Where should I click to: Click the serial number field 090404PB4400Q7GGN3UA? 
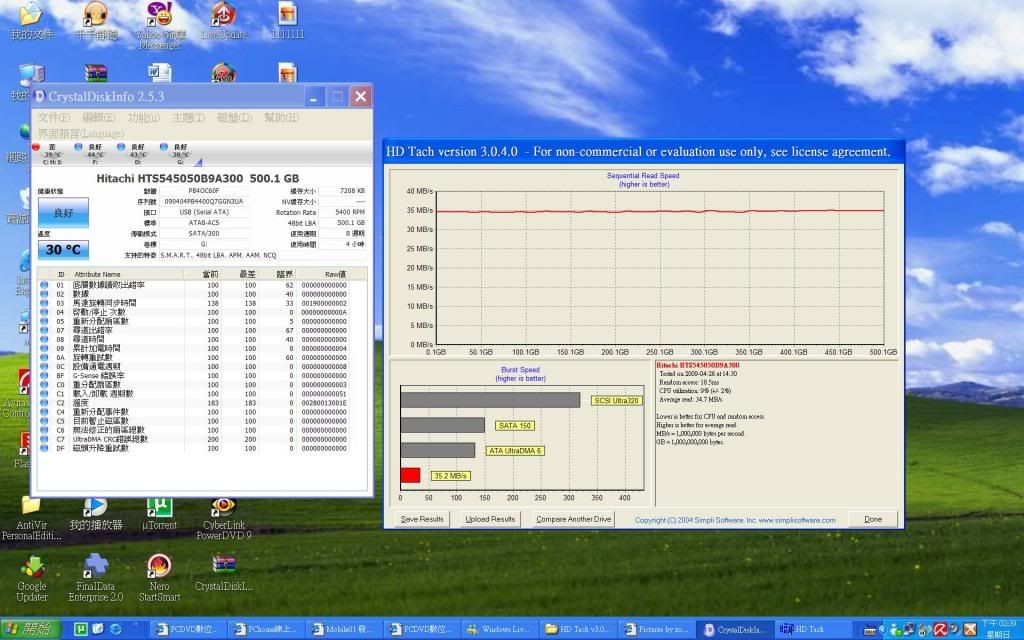pyautogui.click(x=204, y=202)
